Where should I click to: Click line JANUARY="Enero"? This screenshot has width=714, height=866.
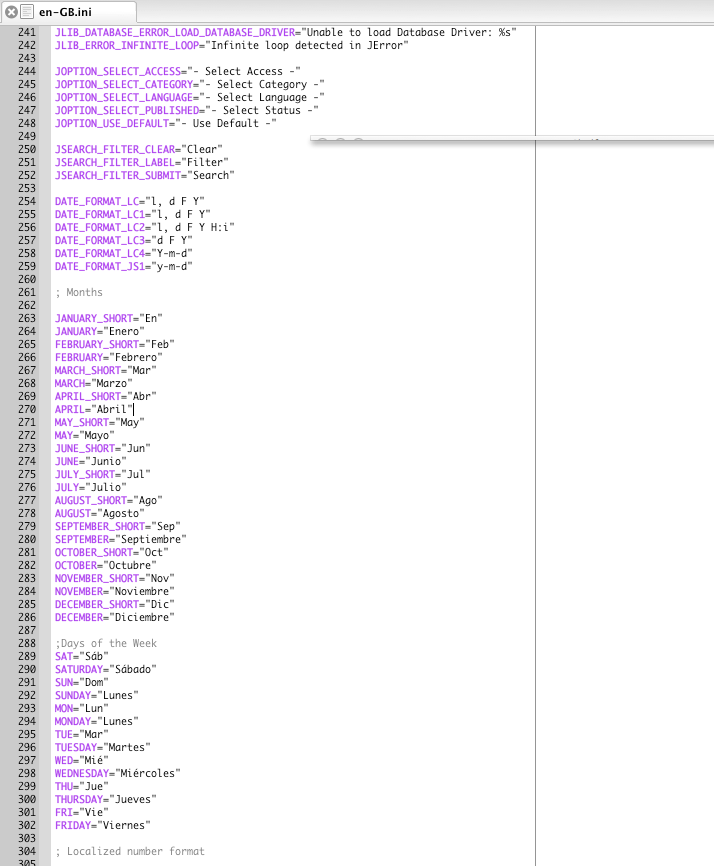(x=99, y=331)
